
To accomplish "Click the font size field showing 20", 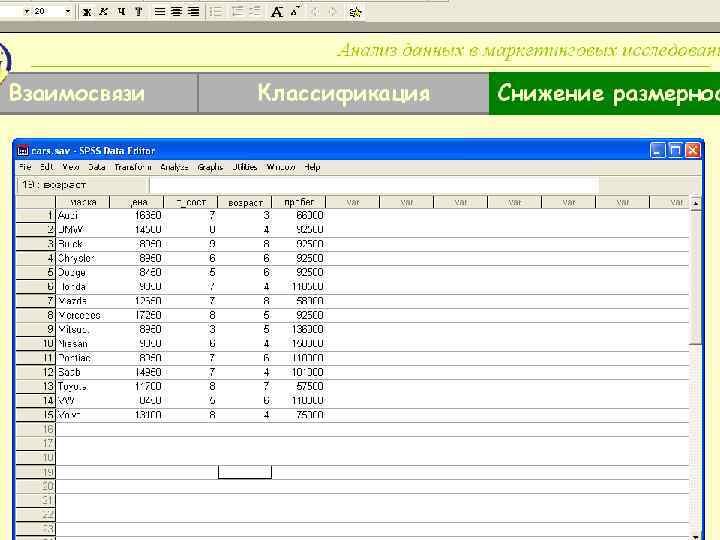I will click(48, 11).
